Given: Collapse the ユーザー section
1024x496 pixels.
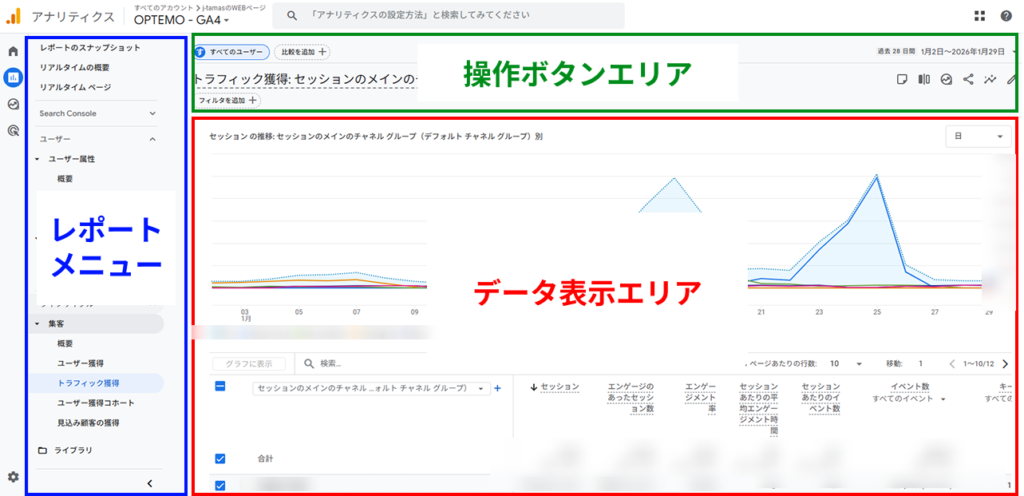Looking at the screenshot, I should [x=98, y=139].
